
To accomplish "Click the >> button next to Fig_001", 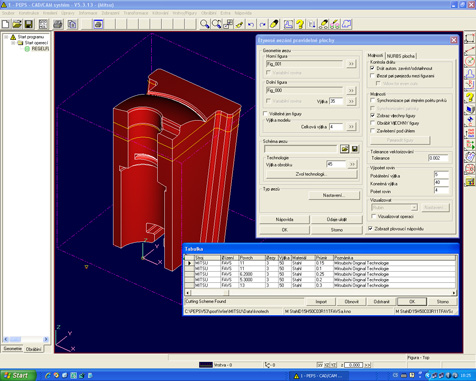I will pyautogui.click(x=351, y=64).
